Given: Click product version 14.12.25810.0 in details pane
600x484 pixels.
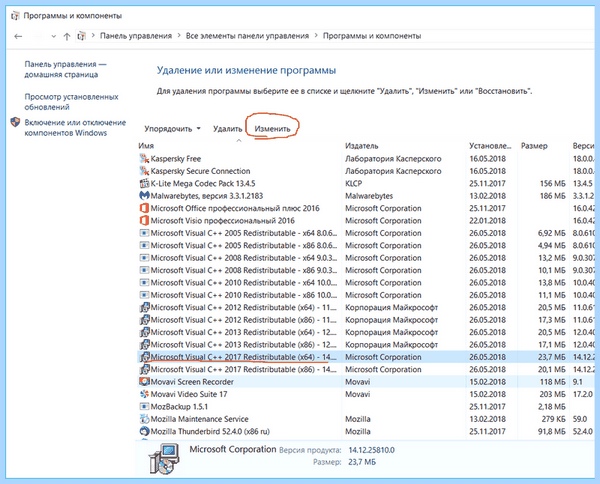Looking at the screenshot, I should click(x=371, y=450).
